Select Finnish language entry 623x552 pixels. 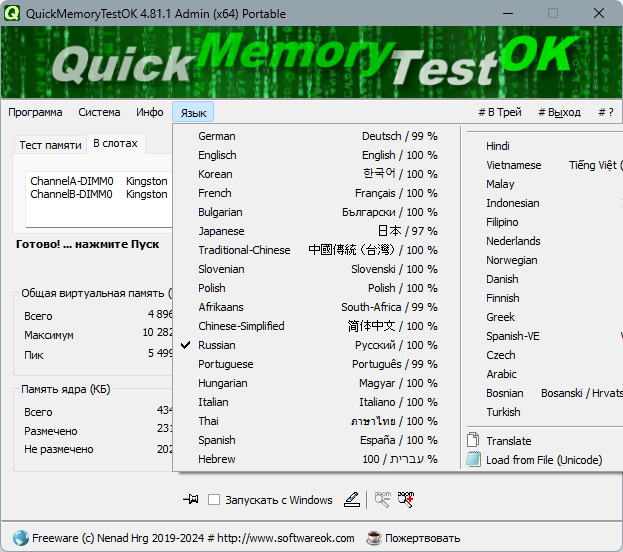(544, 298)
